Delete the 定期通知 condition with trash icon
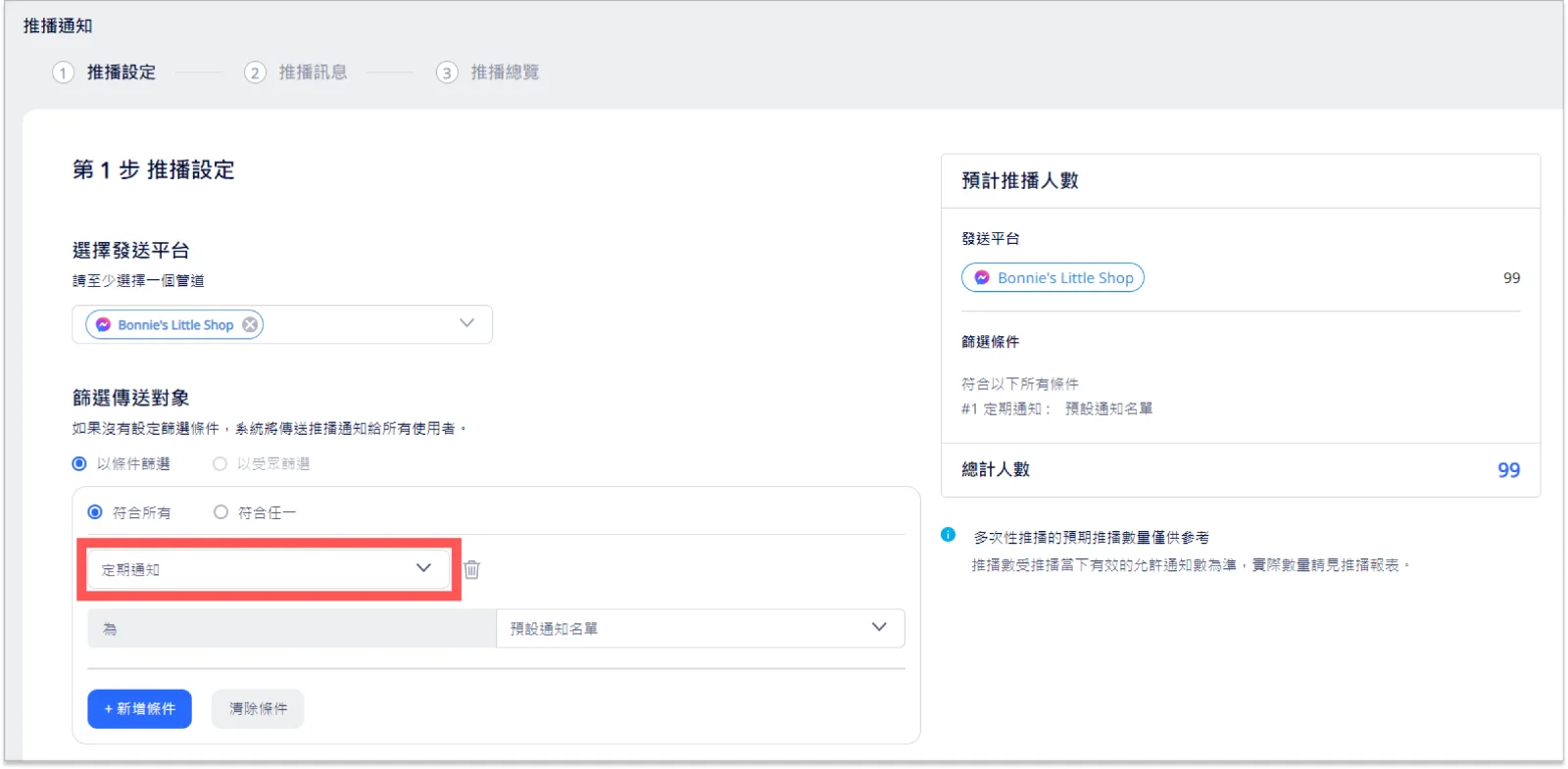This screenshot has height=769, width=1568. tap(471, 569)
